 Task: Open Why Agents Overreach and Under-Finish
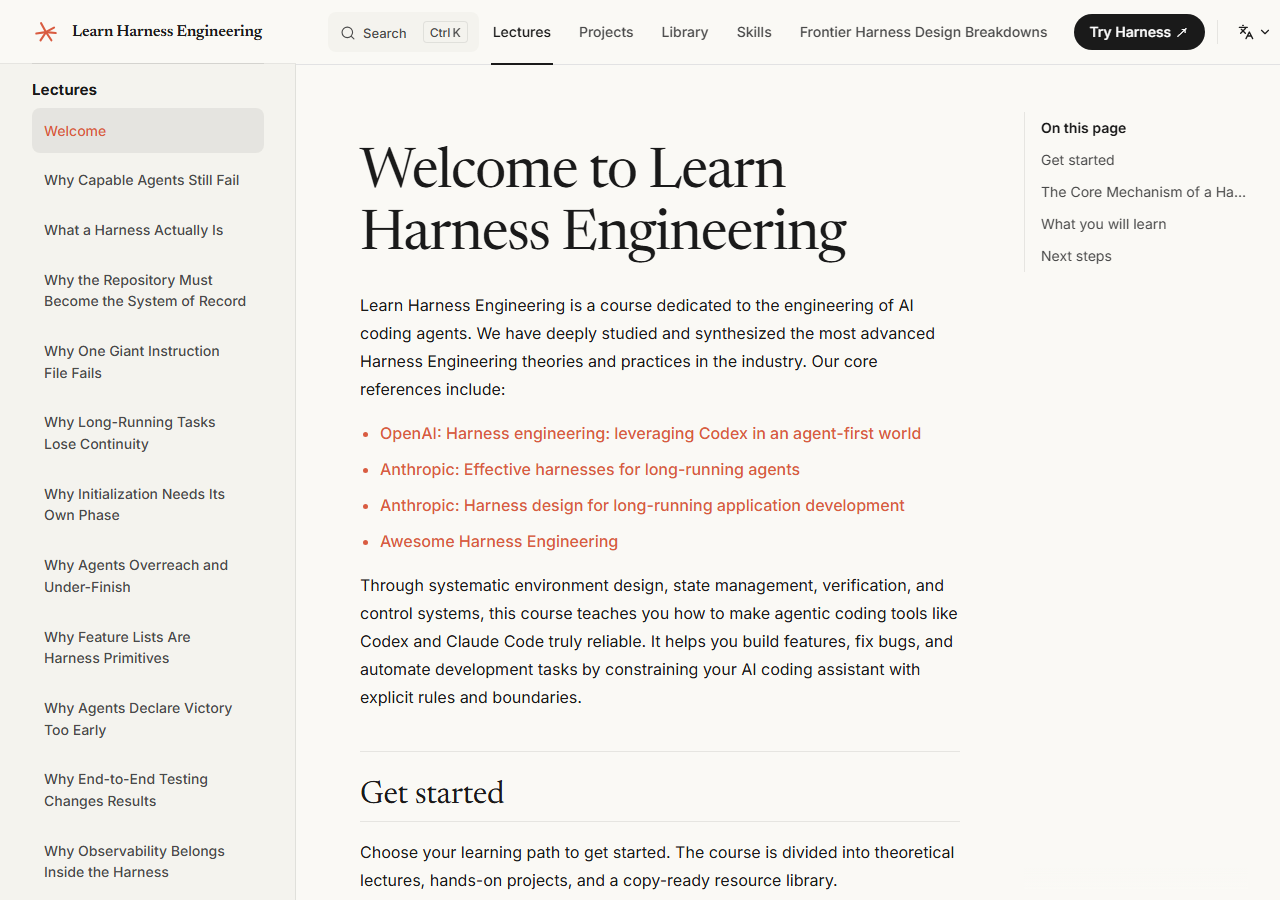point(148,576)
